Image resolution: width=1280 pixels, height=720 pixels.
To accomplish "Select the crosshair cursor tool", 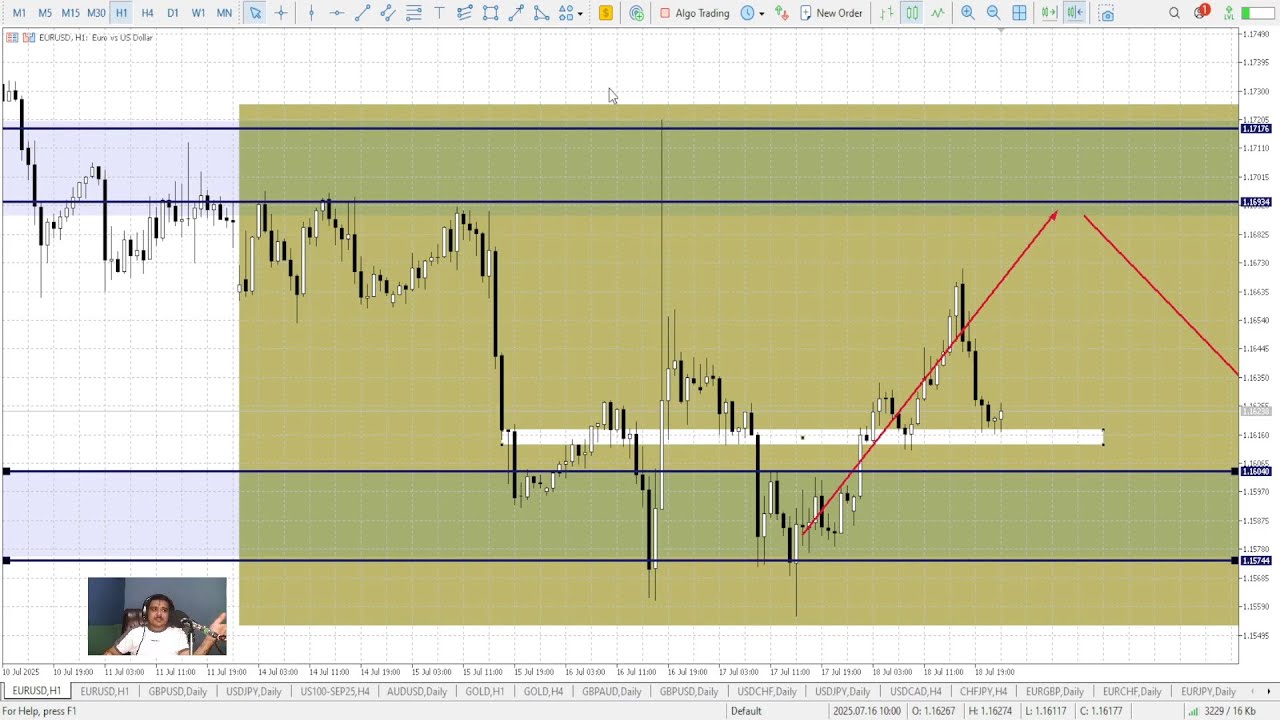I will (x=281, y=13).
